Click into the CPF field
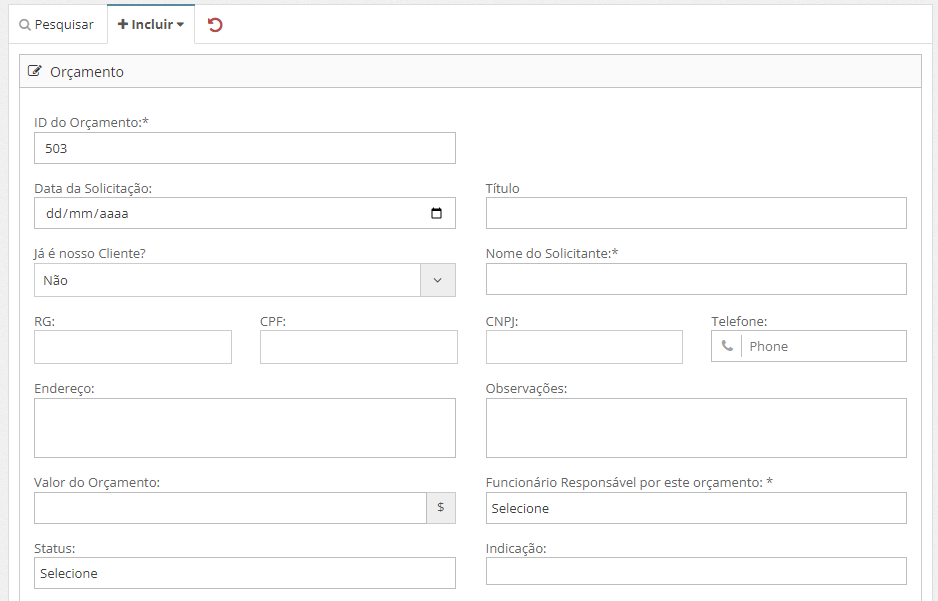Image resolution: width=938 pixels, height=601 pixels. tap(358, 347)
